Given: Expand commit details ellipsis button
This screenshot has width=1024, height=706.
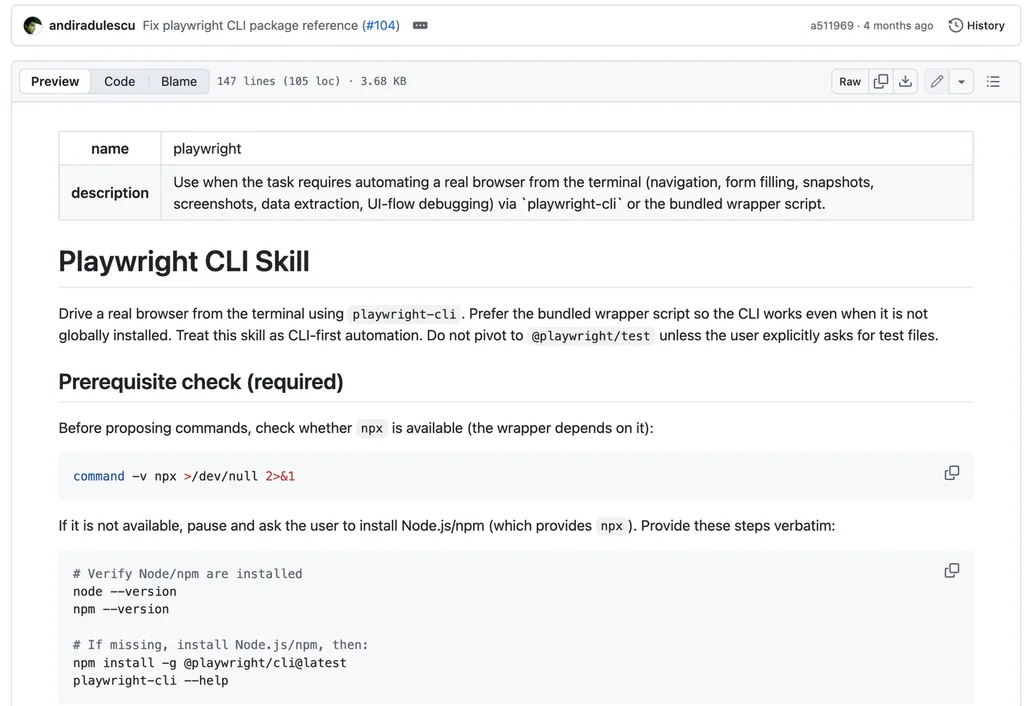Looking at the screenshot, I should (x=420, y=25).
